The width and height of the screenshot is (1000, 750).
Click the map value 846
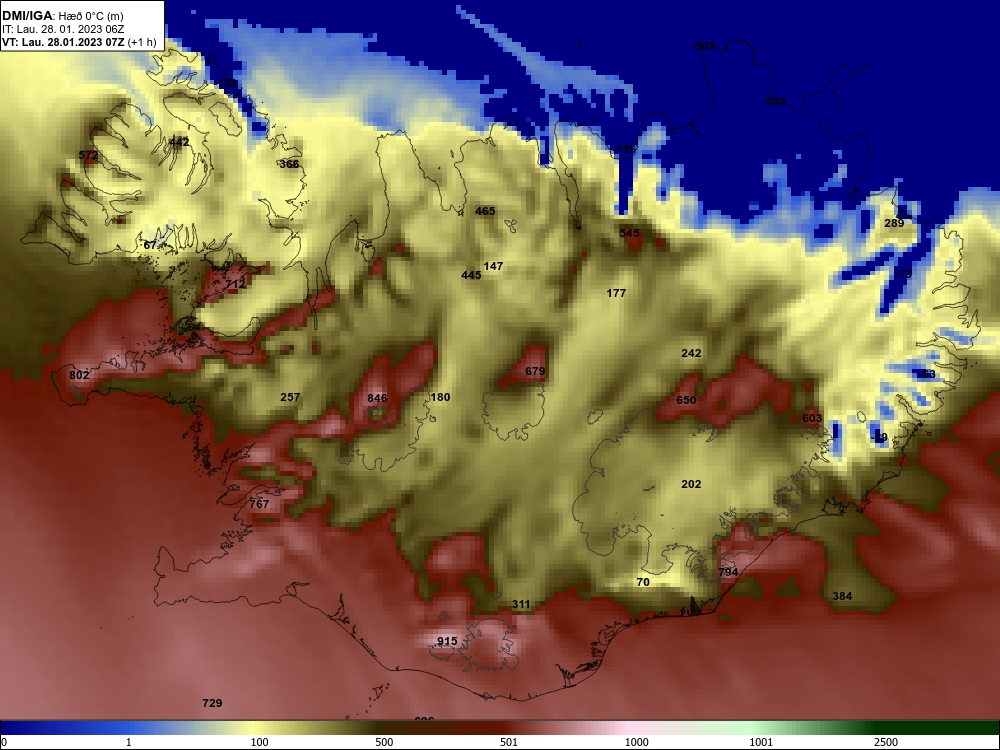point(377,398)
